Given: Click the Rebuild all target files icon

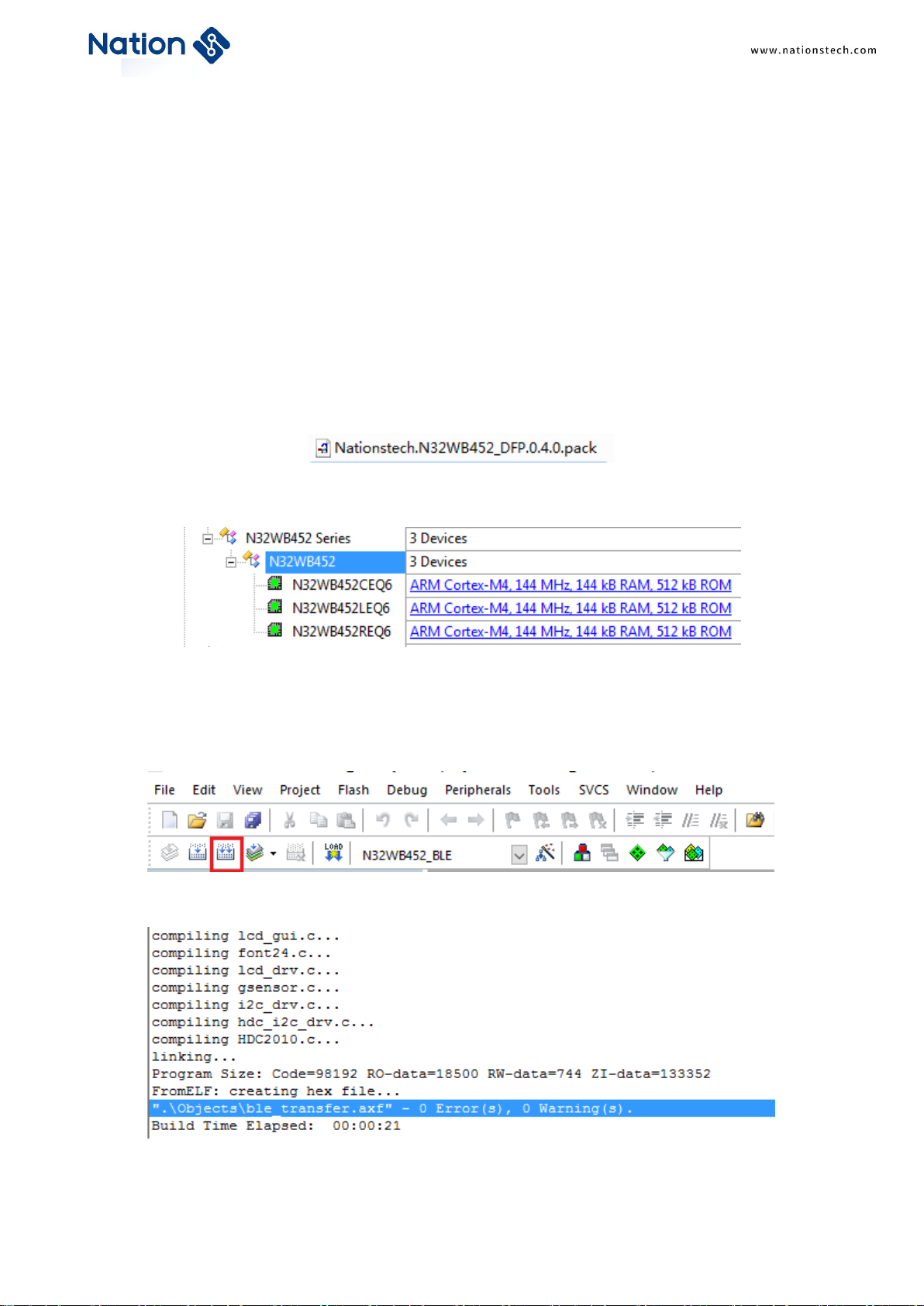Looking at the screenshot, I should 226,853.
